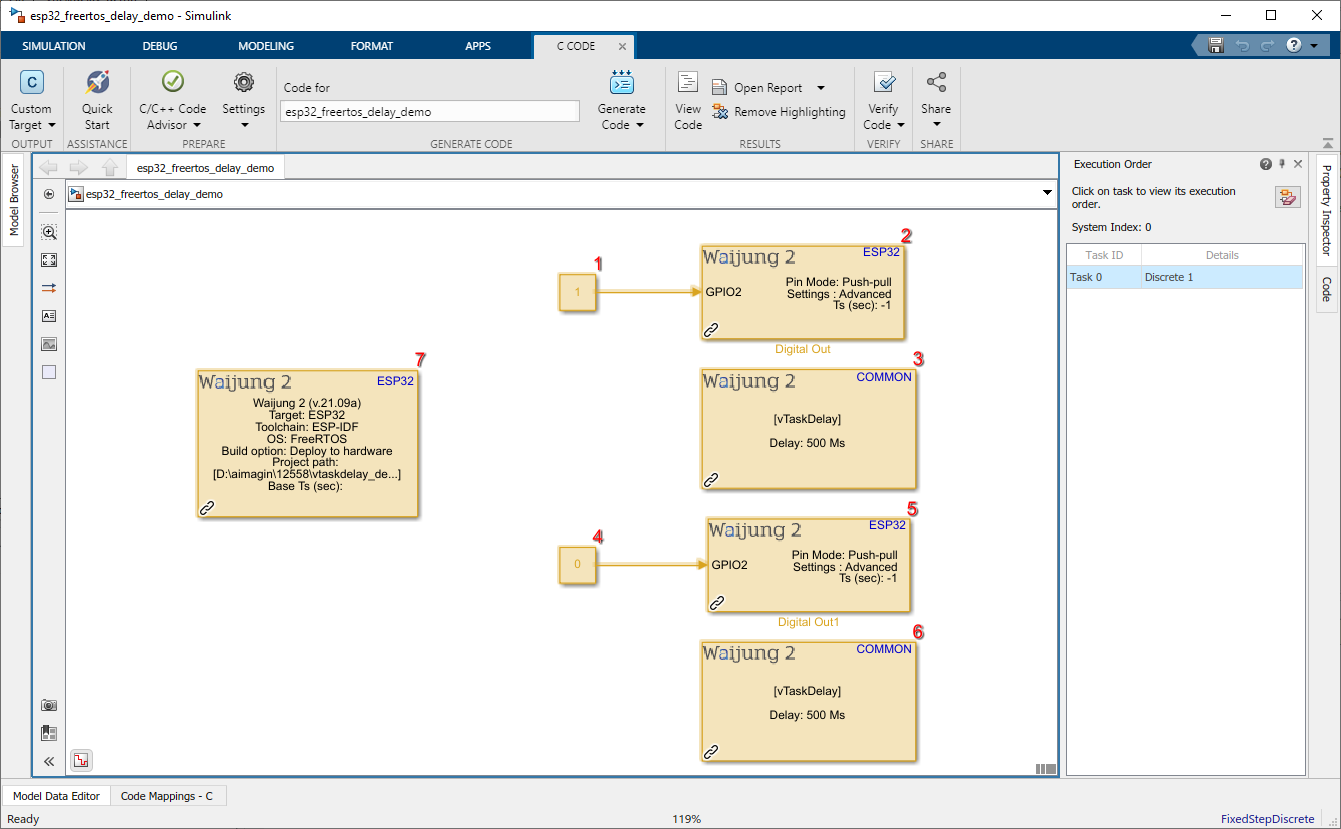Select the Digital Out GPIO2 block

(x=803, y=292)
